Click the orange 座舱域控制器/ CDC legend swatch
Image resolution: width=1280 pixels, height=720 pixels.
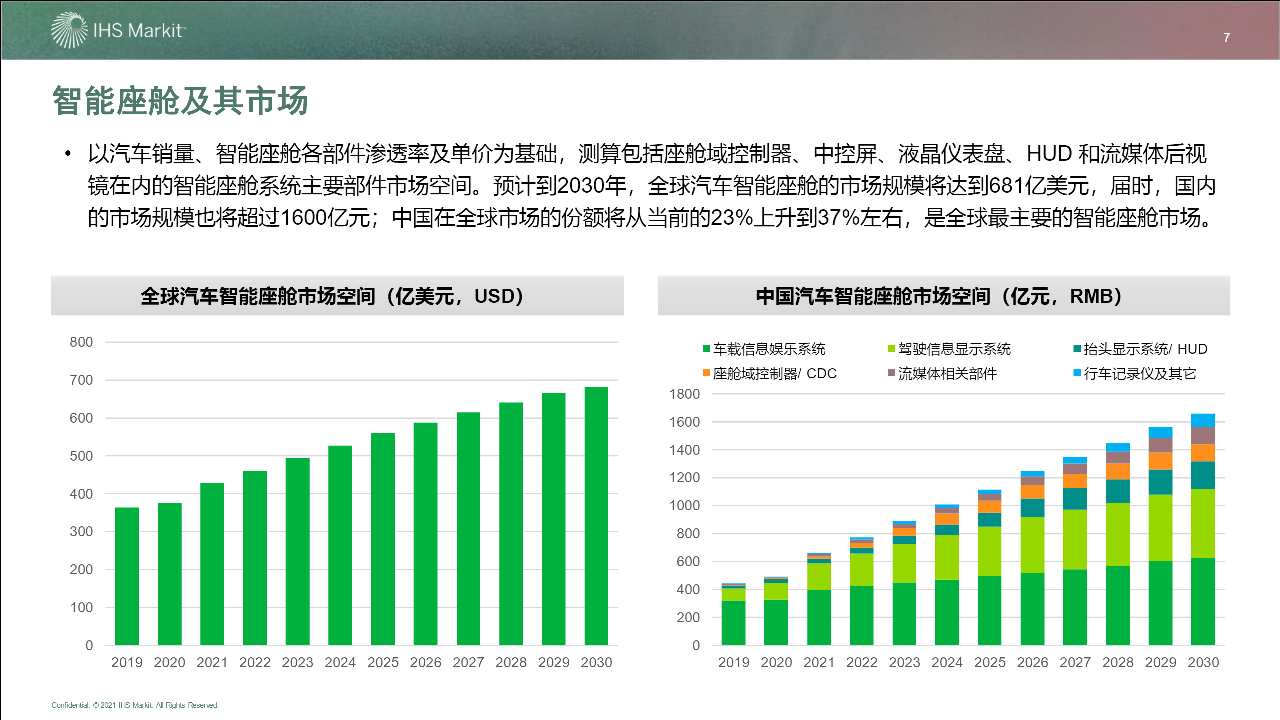click(x=707, y=374)
